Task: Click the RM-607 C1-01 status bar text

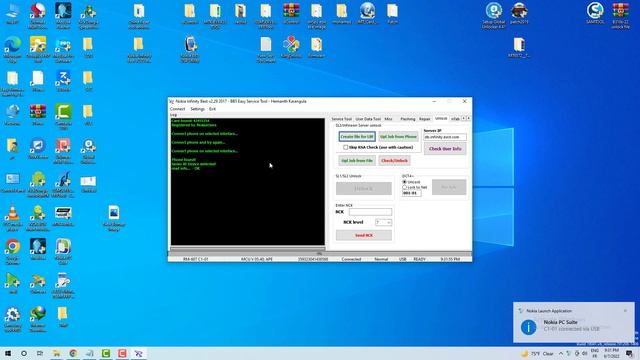Action: coord(196,259)
